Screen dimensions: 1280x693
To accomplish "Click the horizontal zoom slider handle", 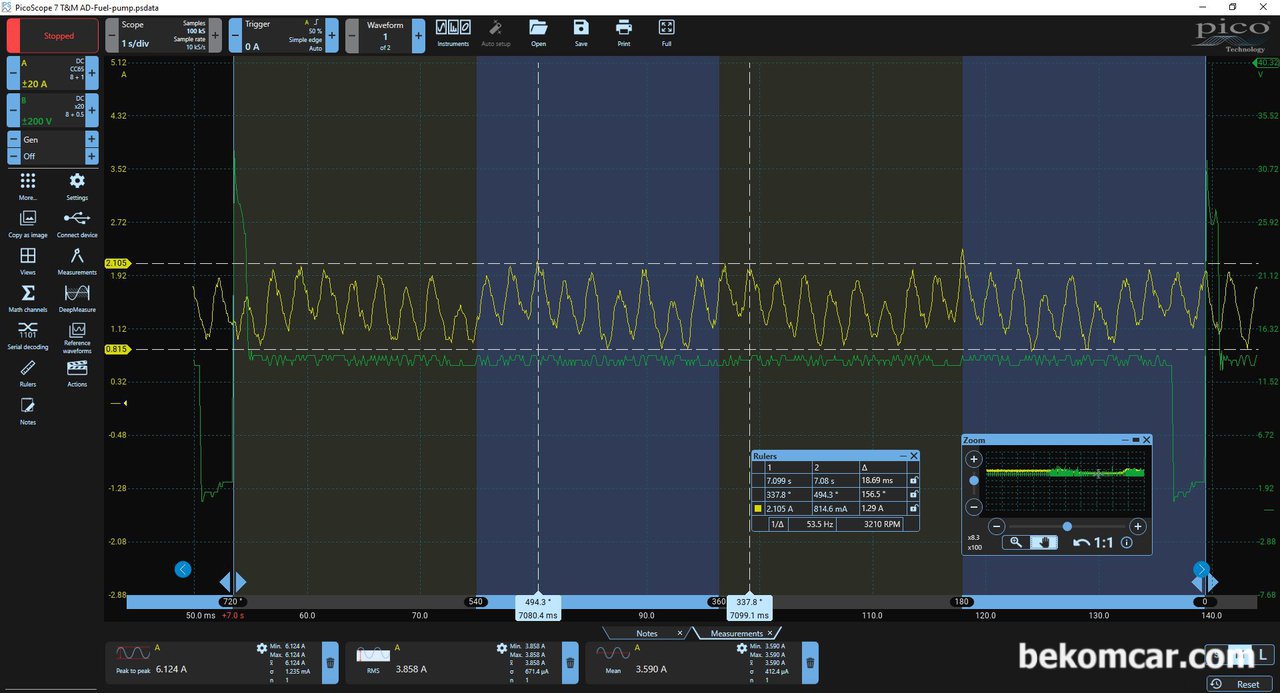I will tap(1067, 526).
